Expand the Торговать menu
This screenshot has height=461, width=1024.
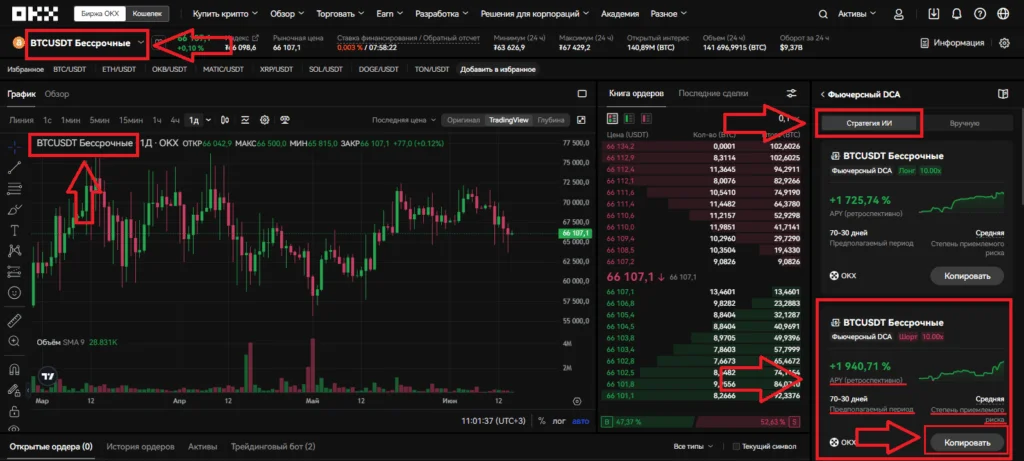(340, 14)
